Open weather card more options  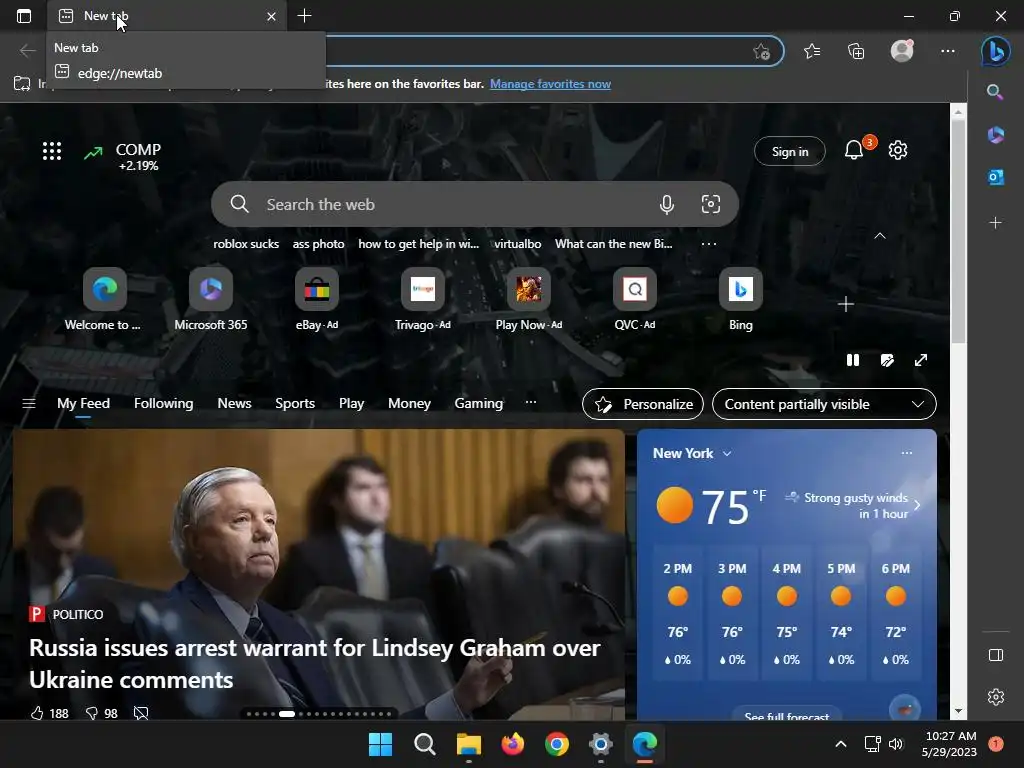(906, 453)
